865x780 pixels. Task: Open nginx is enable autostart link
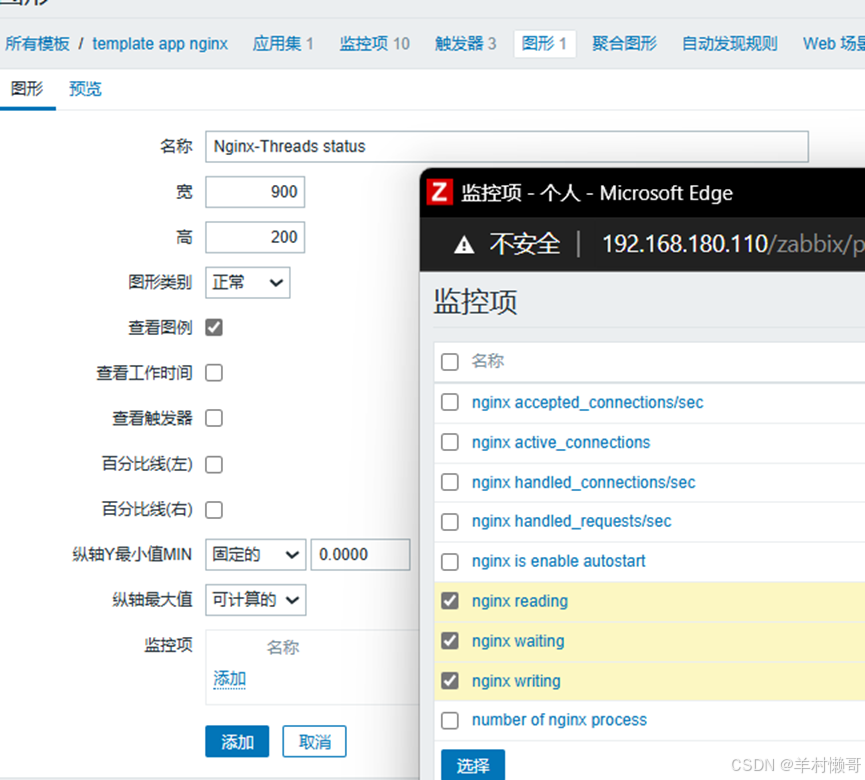[x=558, y=562]
